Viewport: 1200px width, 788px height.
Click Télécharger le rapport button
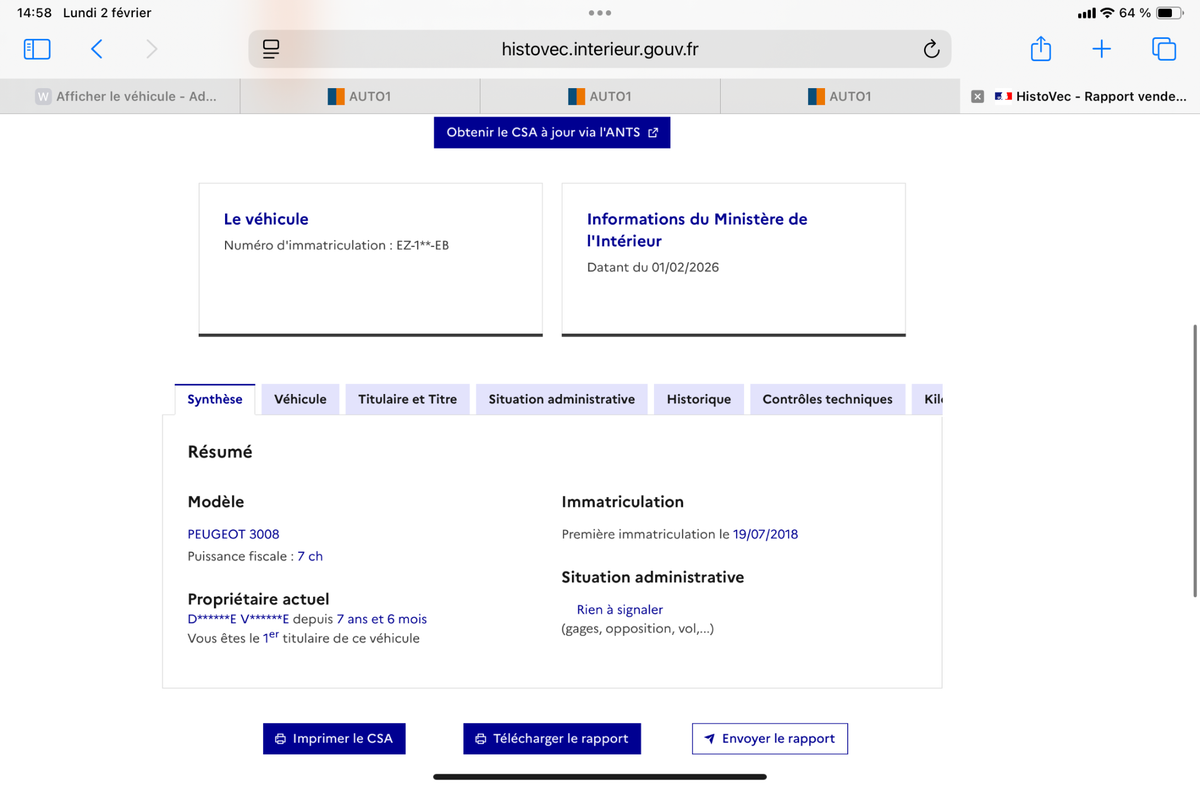(552, 738)
